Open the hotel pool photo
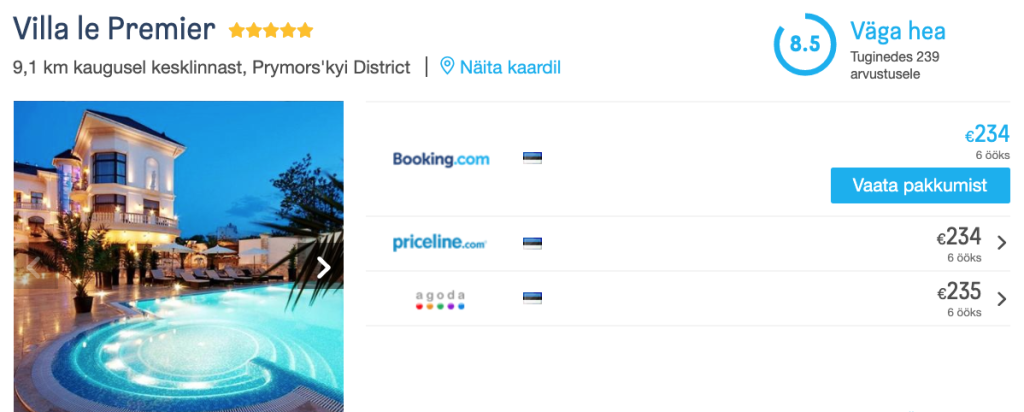Image resolution: width=1024 pixels, height=412 pixels. click(178, 300)
